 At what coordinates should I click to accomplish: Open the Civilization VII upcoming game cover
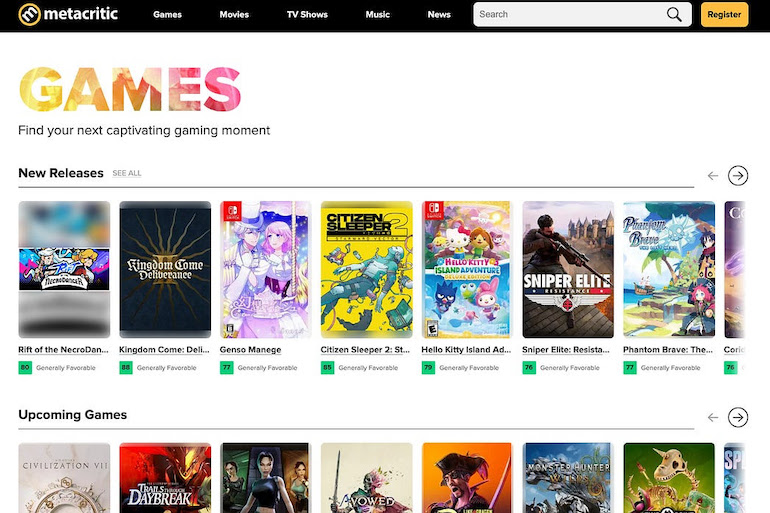pos(64,478)
